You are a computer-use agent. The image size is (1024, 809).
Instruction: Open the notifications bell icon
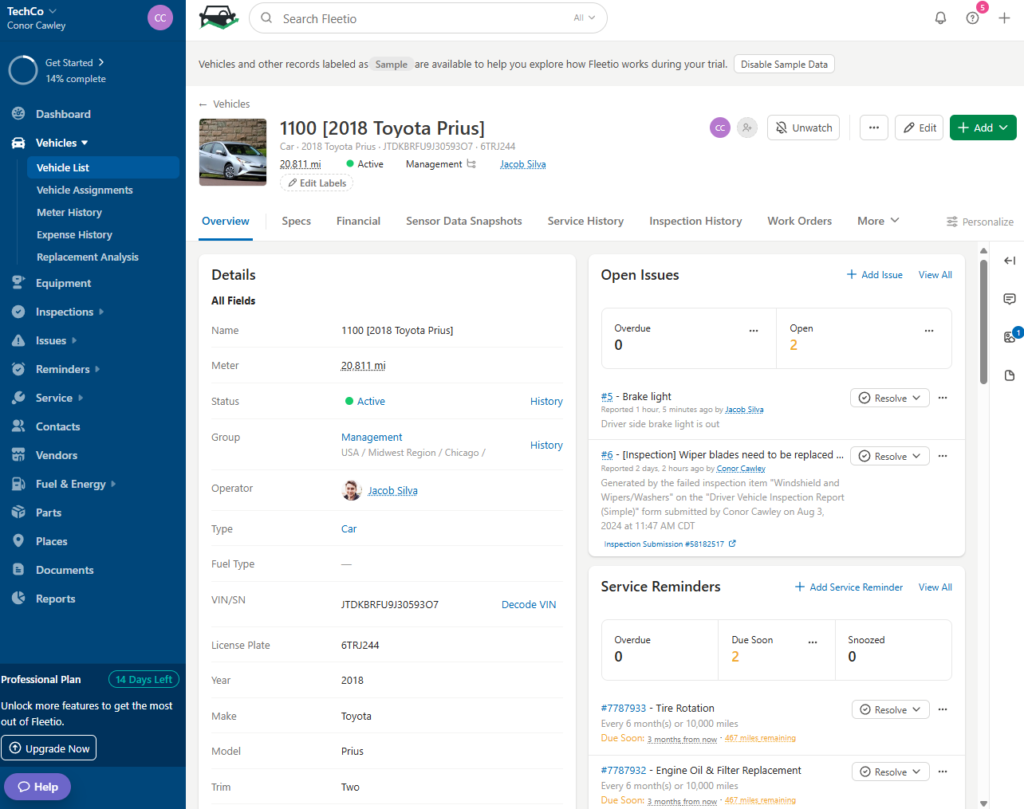940,17
